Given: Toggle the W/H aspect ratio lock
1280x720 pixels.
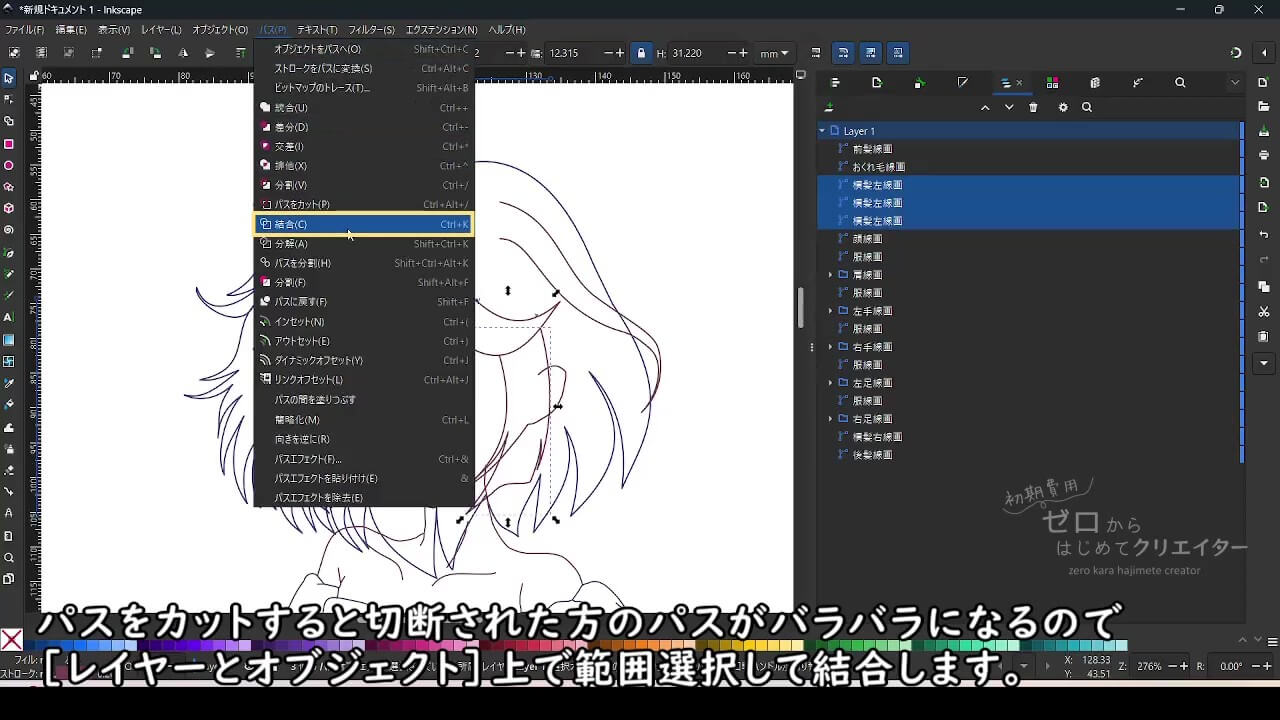Looking at the screenshot, I should point(640,53).
